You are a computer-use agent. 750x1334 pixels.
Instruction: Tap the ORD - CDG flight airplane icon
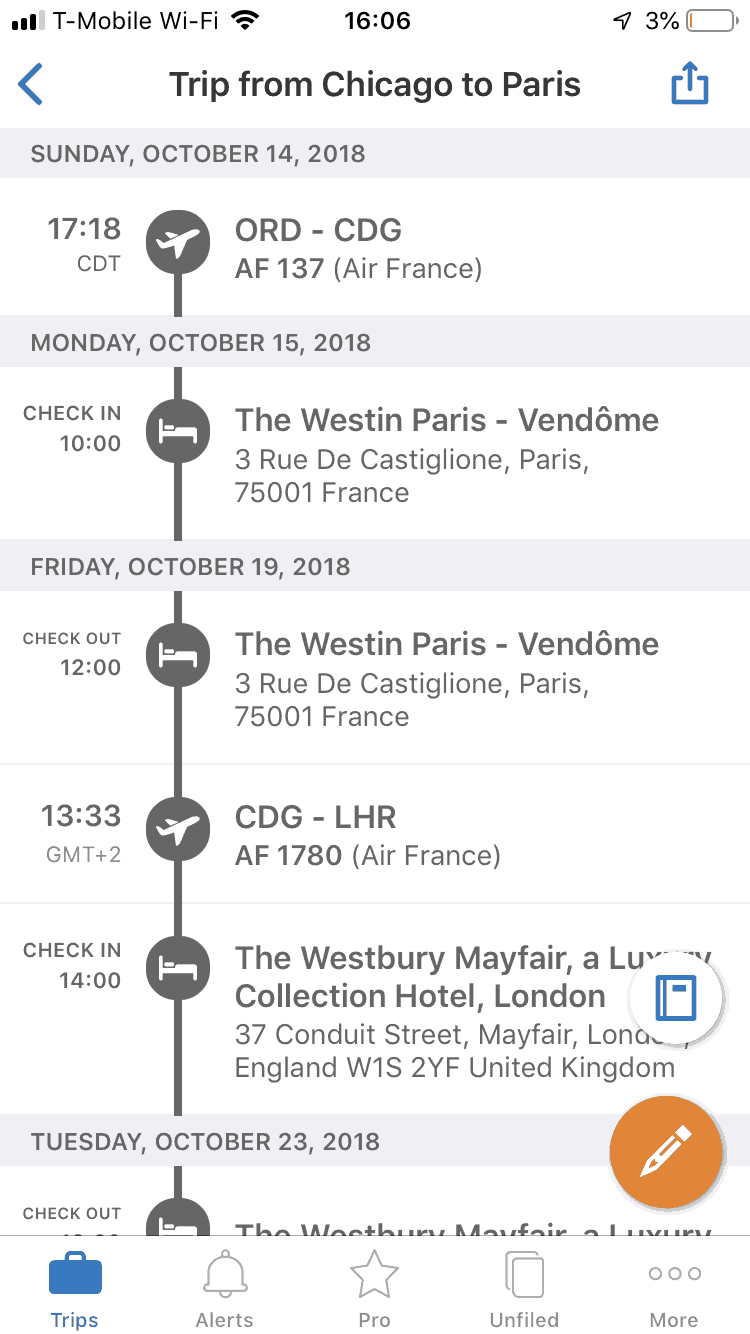pyautogui.click(x=178, y=242)
